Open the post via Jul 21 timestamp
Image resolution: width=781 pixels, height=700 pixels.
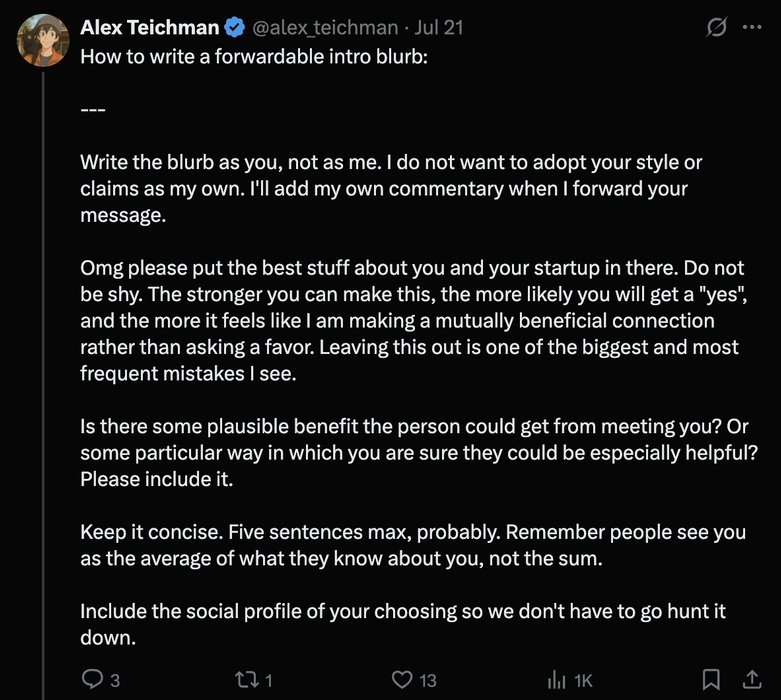(441, 28)
